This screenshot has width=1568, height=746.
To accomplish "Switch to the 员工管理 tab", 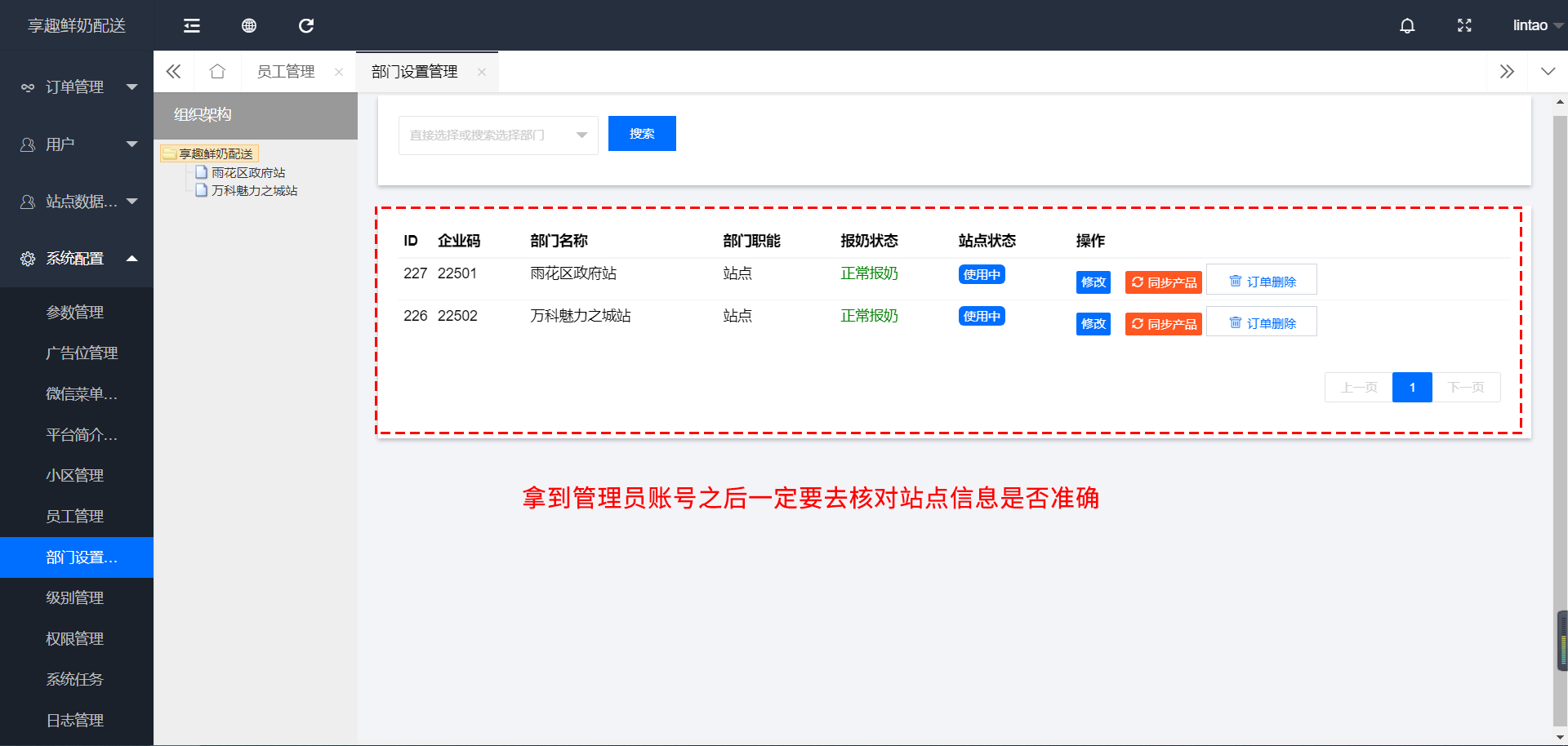I will (285, 72).
